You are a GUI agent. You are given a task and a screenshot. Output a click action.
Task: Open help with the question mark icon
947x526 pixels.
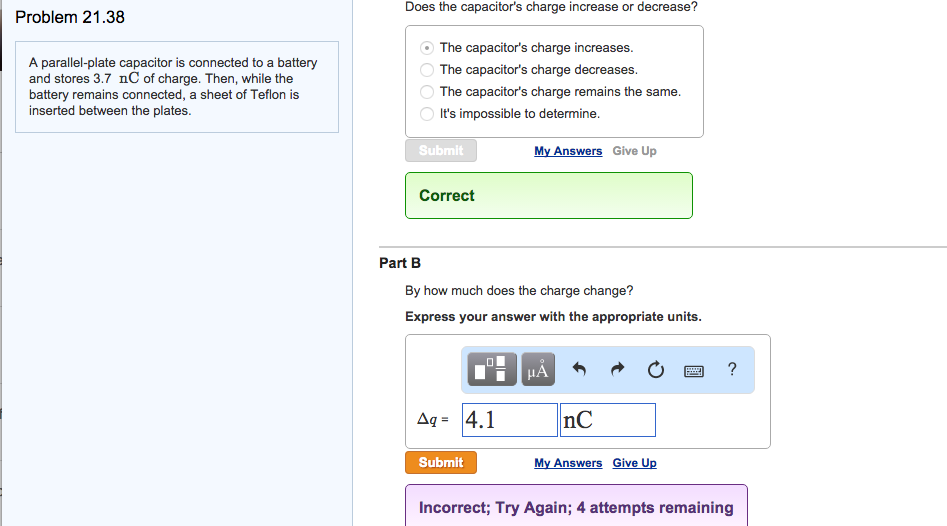[732, 370]
